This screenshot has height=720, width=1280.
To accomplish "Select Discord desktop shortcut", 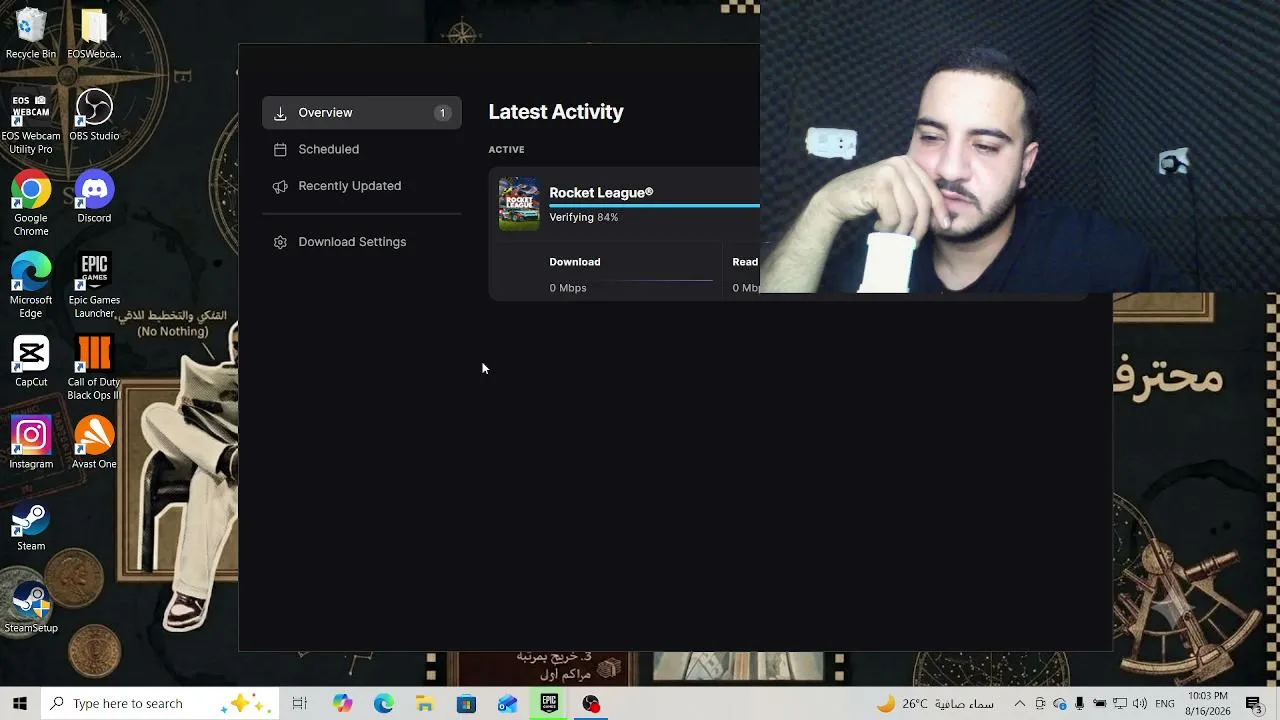I will tap(94, 198).
